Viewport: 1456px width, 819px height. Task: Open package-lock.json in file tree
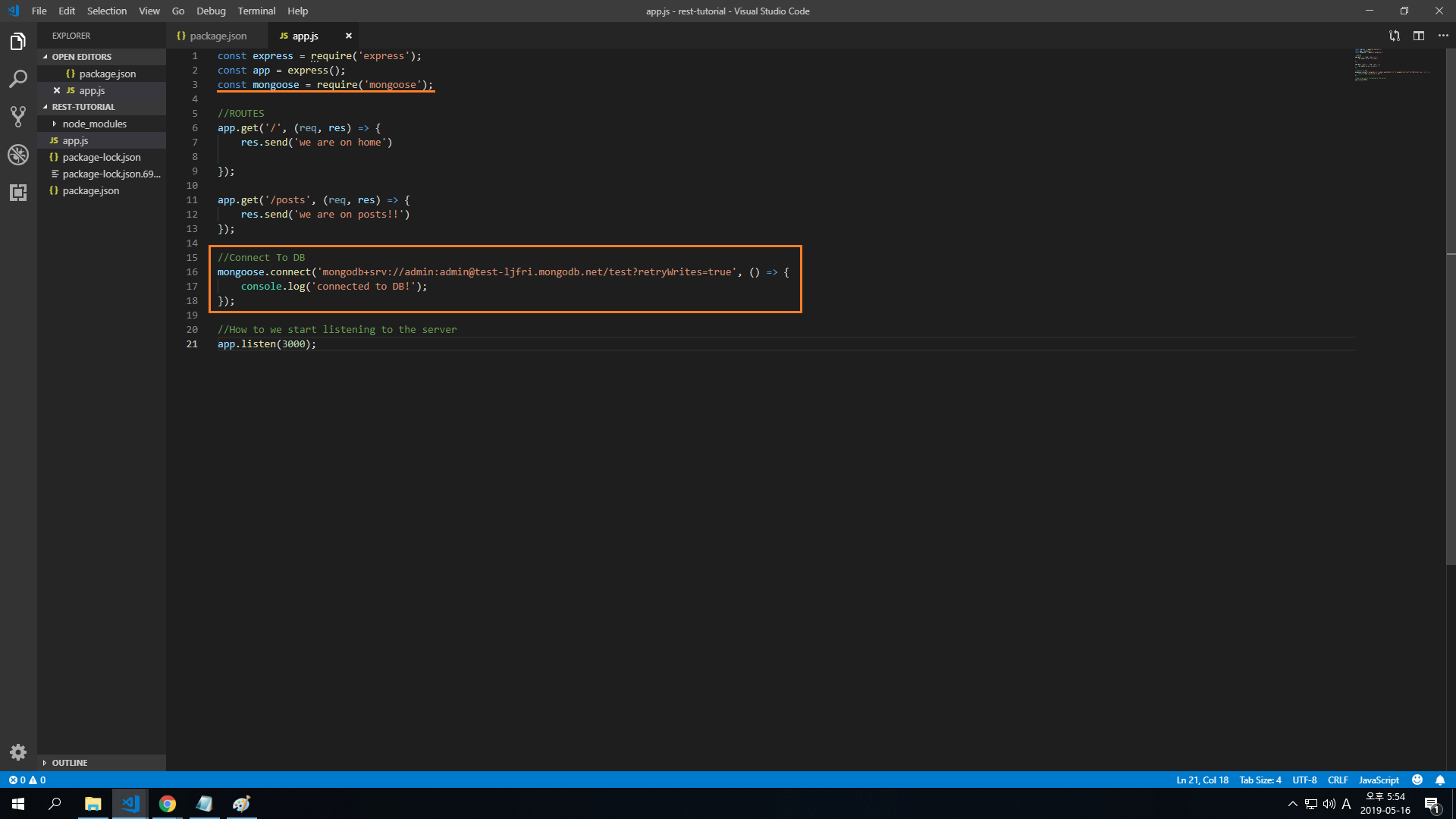coord(102,157)
